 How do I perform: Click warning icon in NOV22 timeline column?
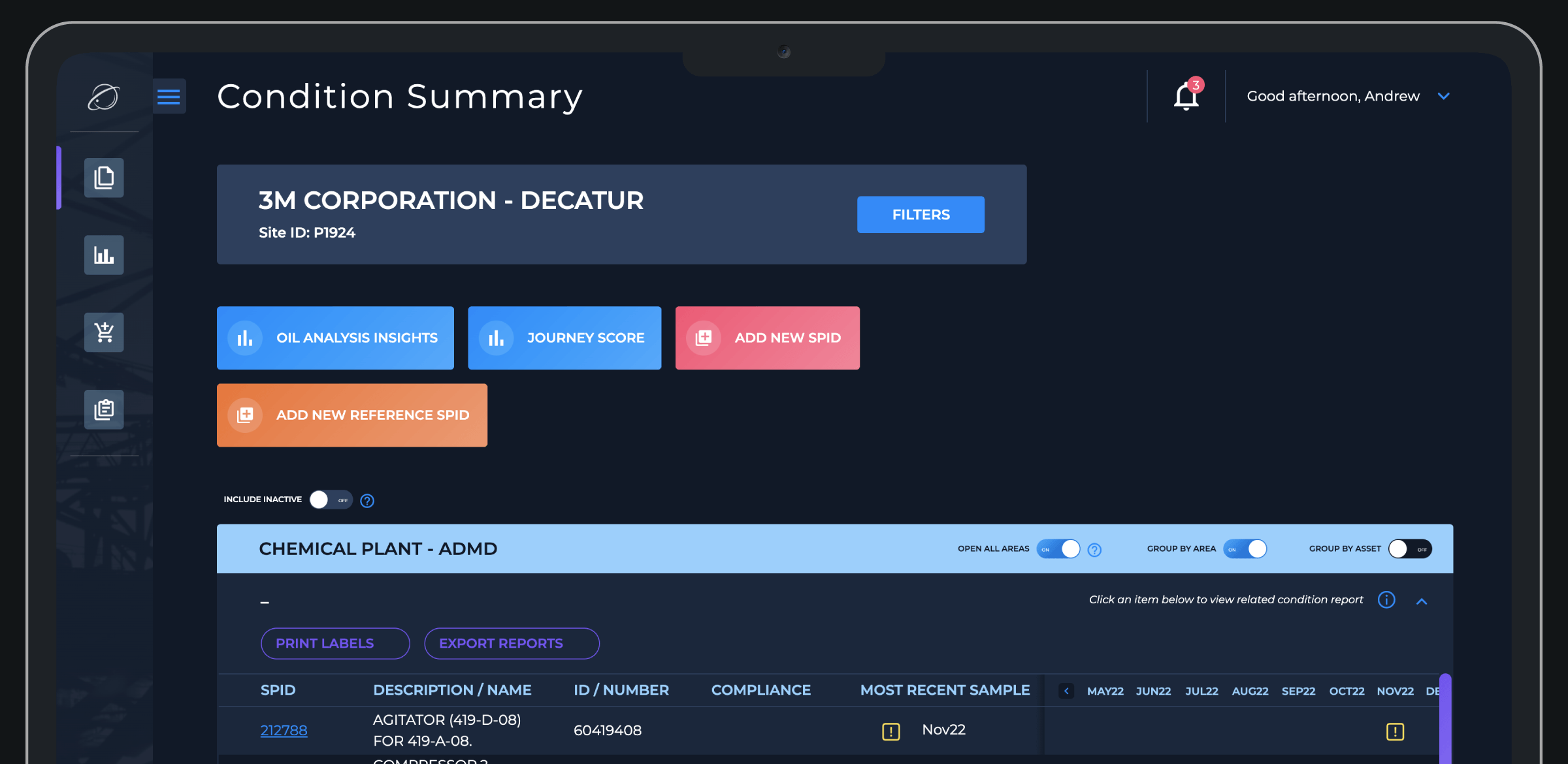click(1396, 731)
